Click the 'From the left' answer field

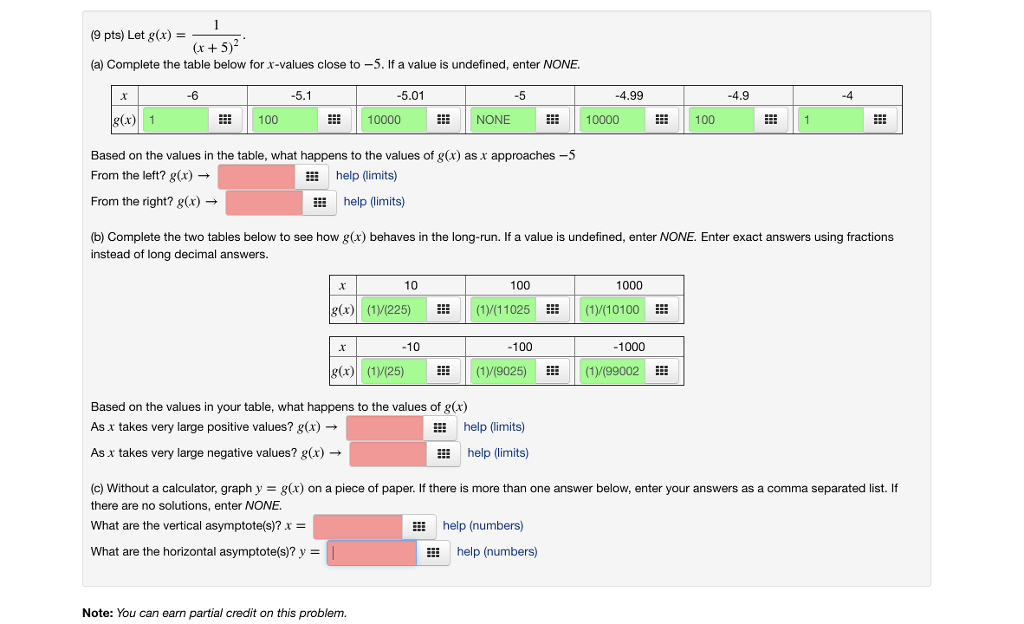point(257,176)
